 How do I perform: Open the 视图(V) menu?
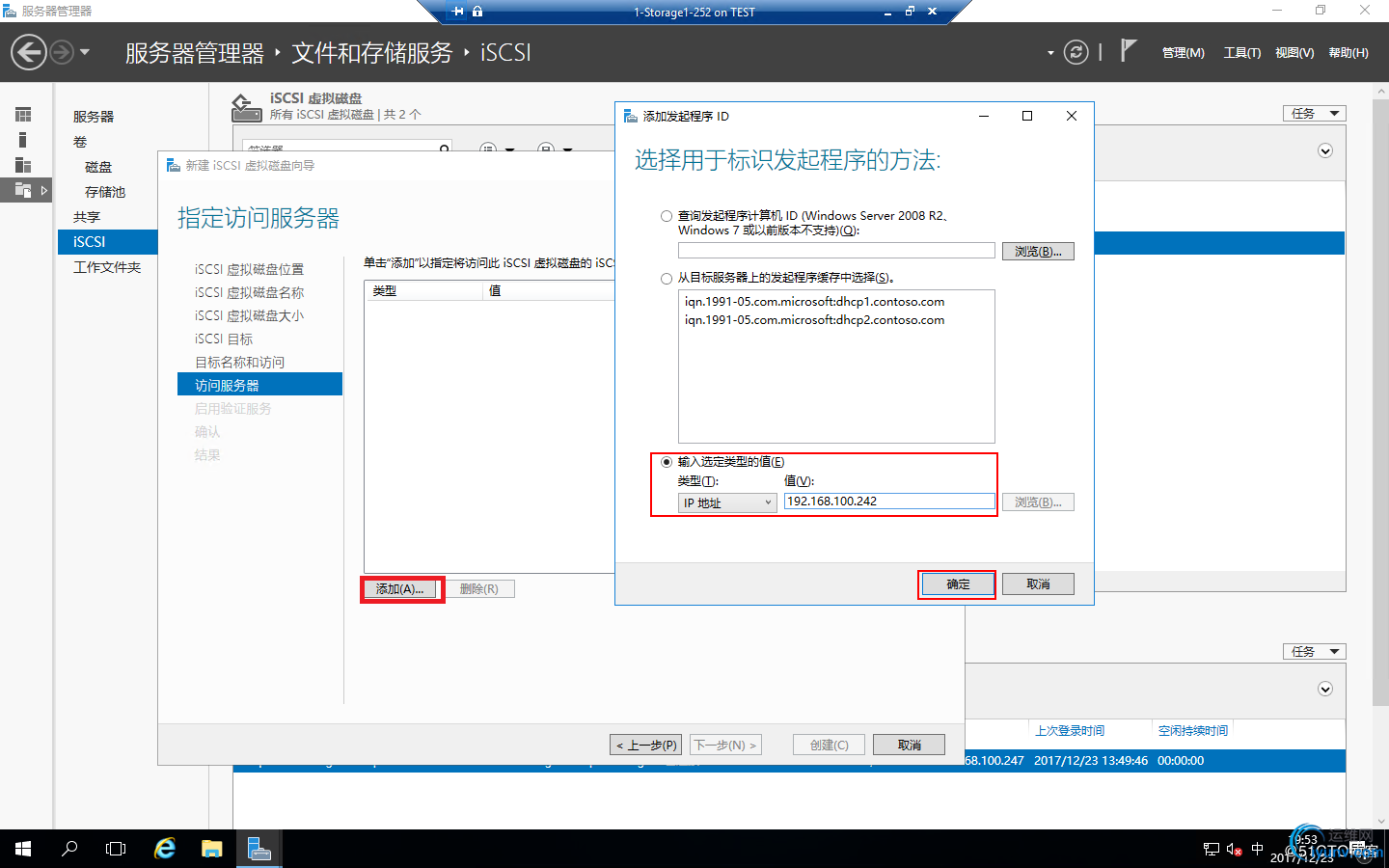(1294, 53)
